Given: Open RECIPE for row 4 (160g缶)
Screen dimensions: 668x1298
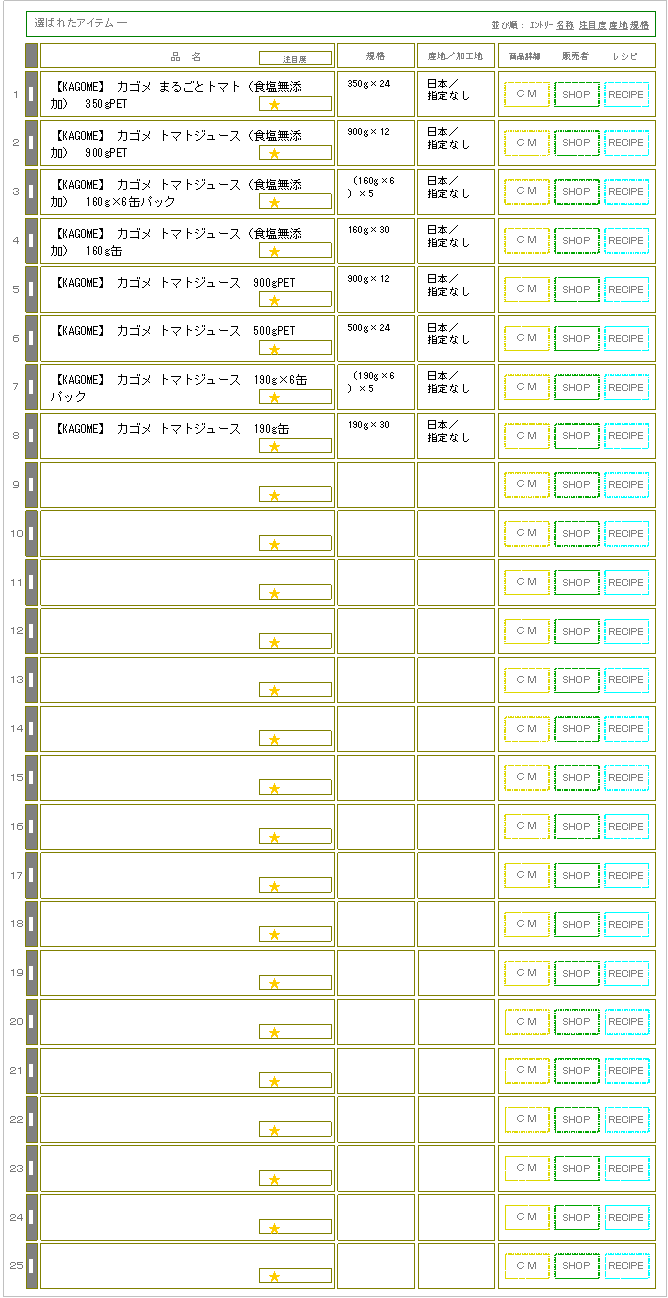Looking at the screenshot, I should pyautogui.click(x=627, y=241).
